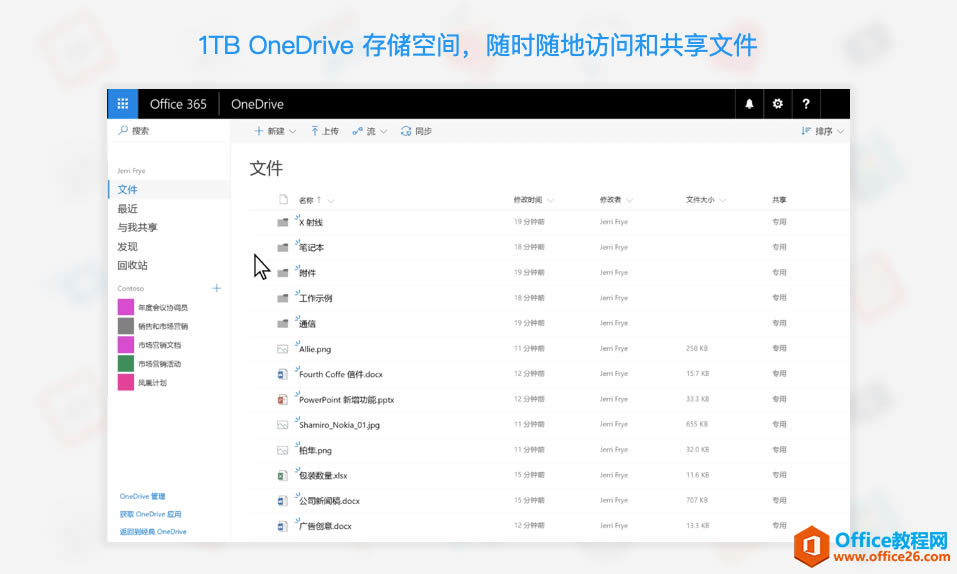957x574 pixels.
Task: Open the 工作示例 folder name
Action: [316, 299]
